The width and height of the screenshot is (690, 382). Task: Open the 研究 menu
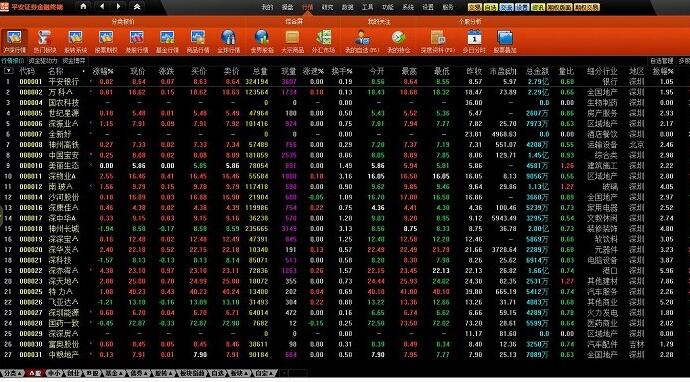pos(327,7)
